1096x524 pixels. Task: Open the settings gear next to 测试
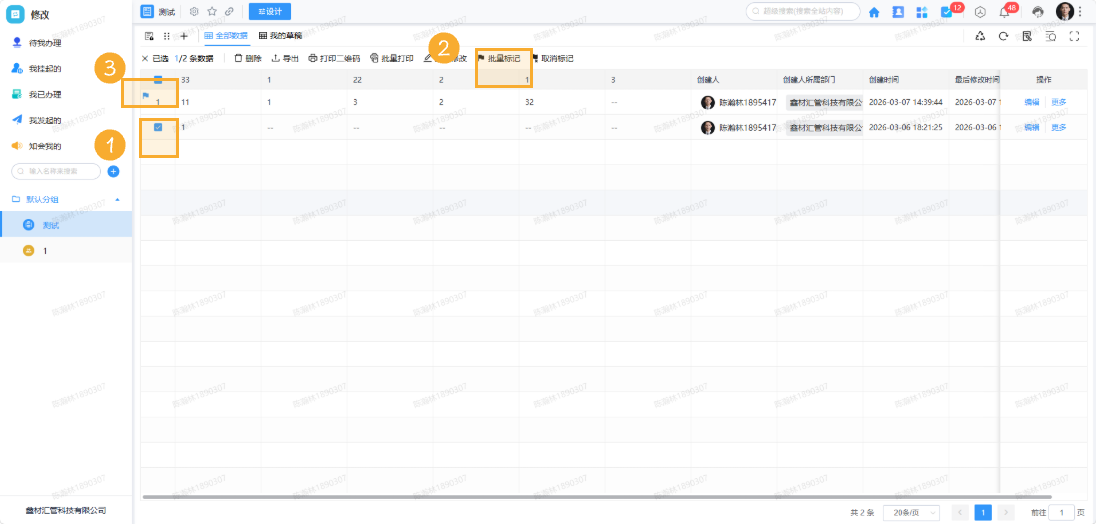(x=194, y=12)
